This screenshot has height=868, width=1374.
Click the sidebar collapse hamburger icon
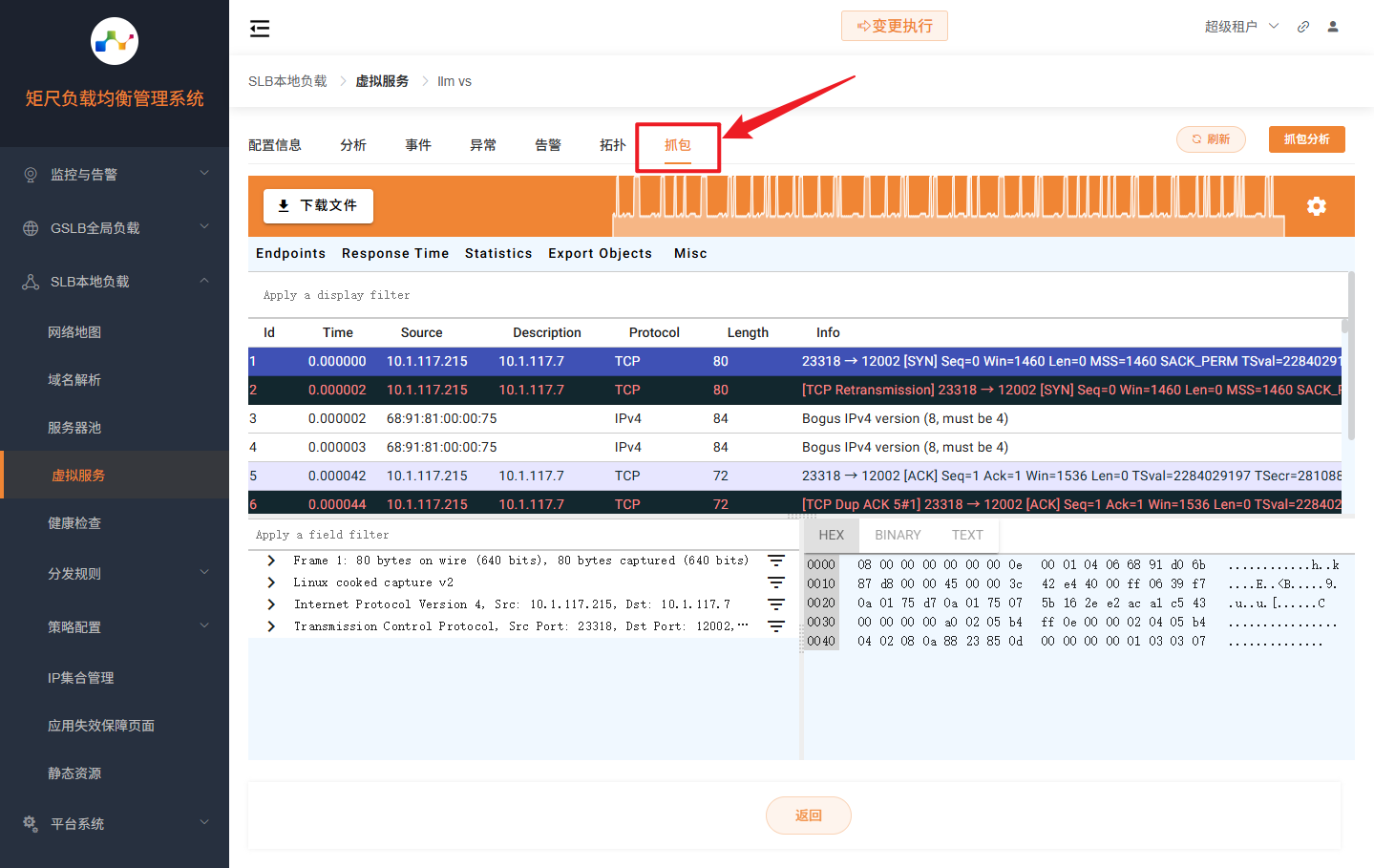tap(260, 29)
